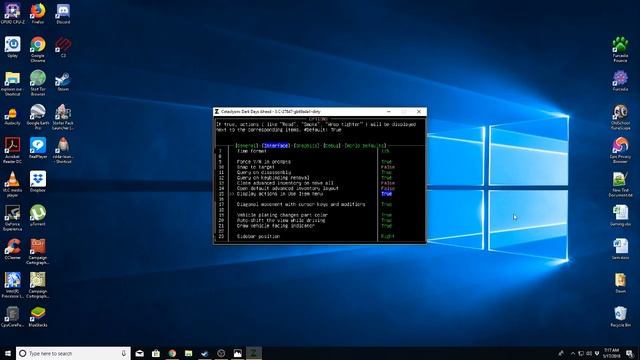Open the Google Chrome desktop icon
Viewport: 640px width, 360px height.
point(38,49)
